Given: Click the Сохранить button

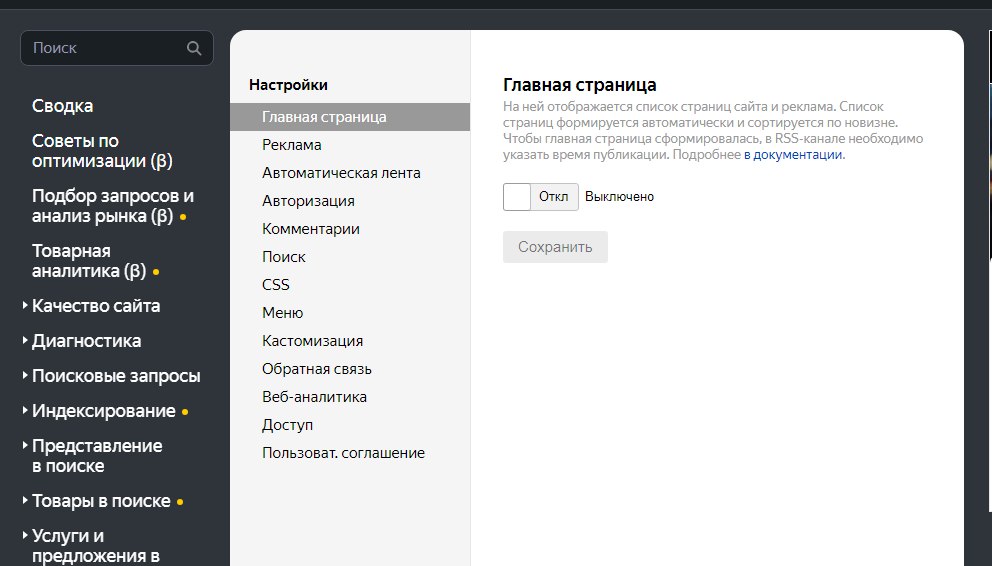Looking at the screenshot, I should (x=555, y=247).
